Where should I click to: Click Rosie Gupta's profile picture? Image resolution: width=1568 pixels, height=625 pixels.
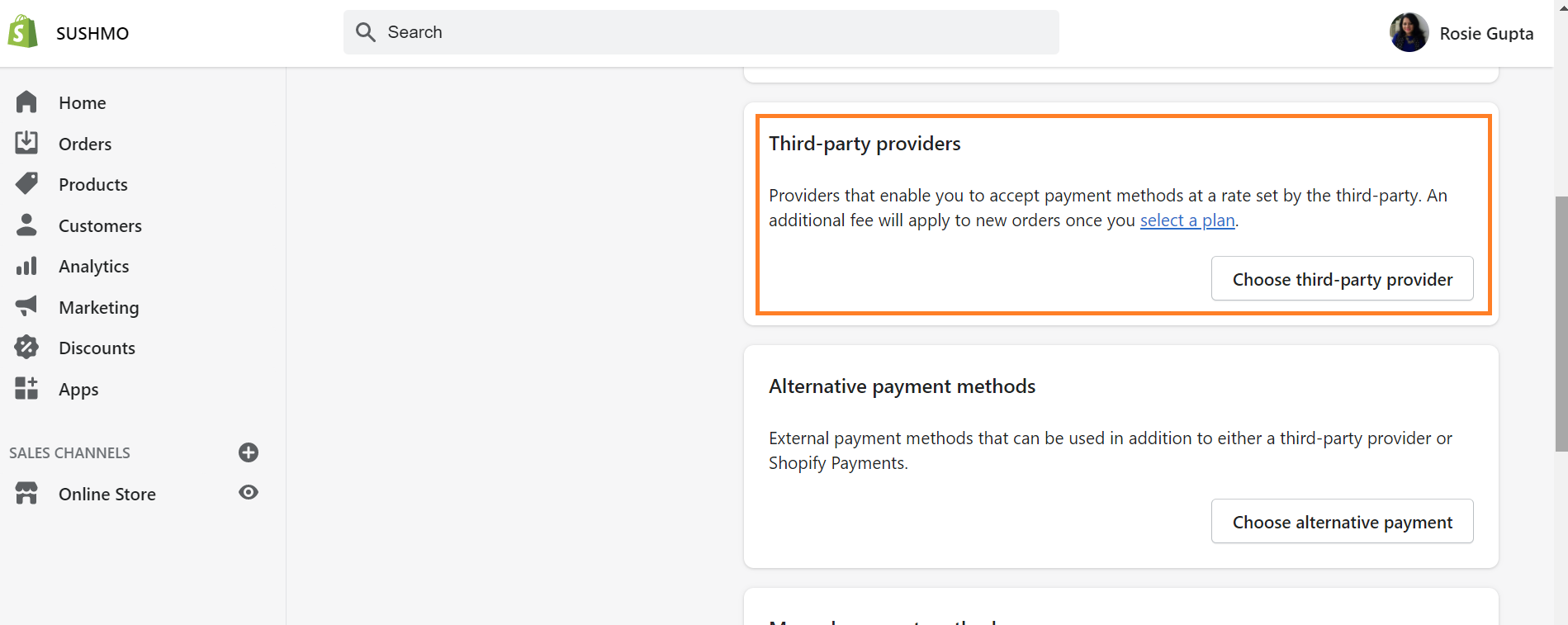pyautogui.click(x=1409, y=32)
